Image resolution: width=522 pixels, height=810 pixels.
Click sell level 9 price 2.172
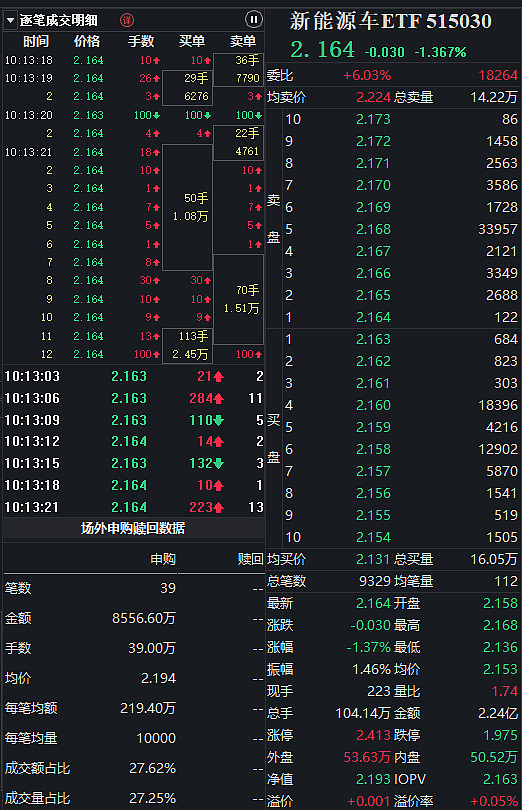pos(373,141)
